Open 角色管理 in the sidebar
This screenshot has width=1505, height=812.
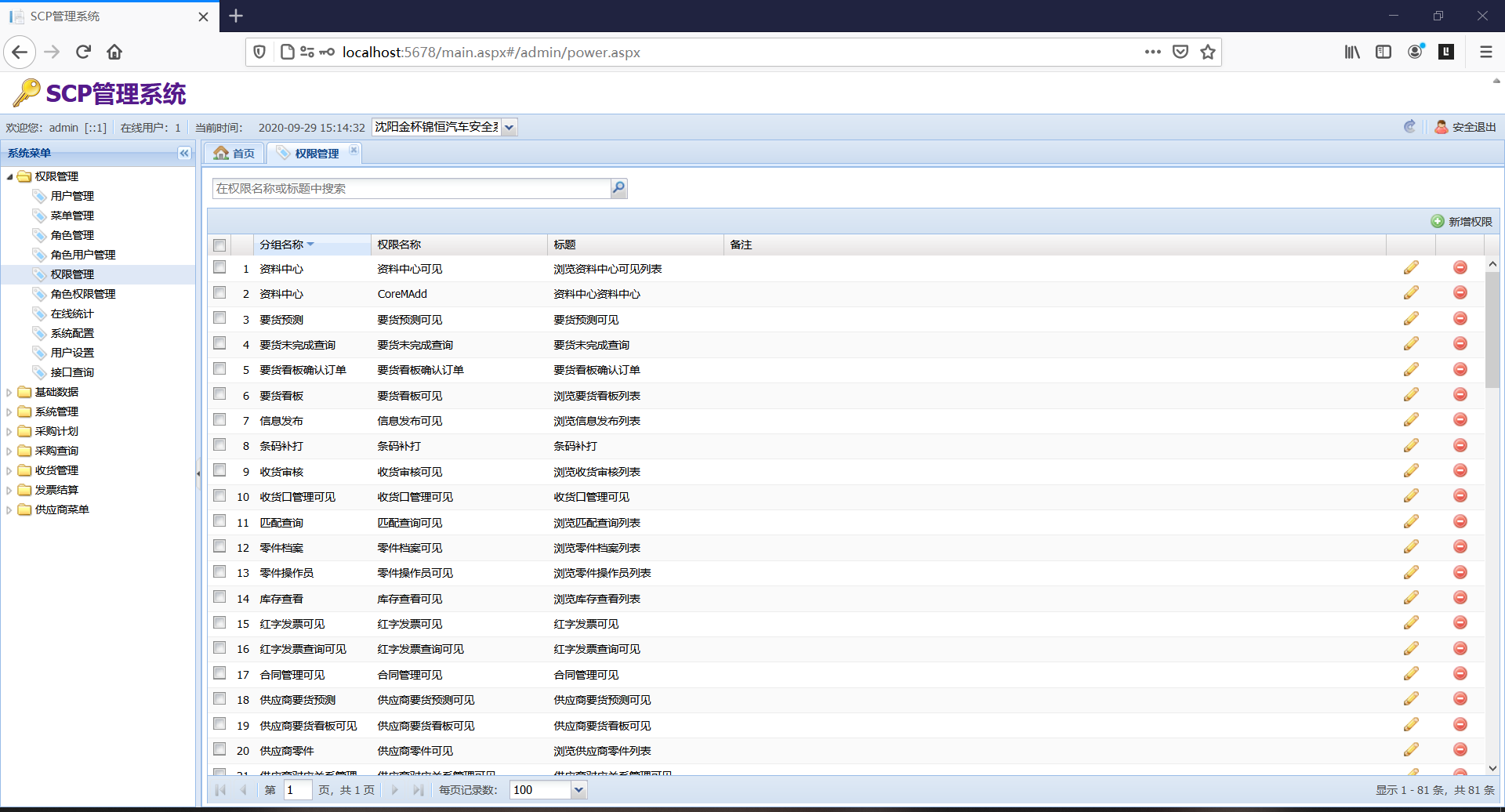click(x=72, y=235)
